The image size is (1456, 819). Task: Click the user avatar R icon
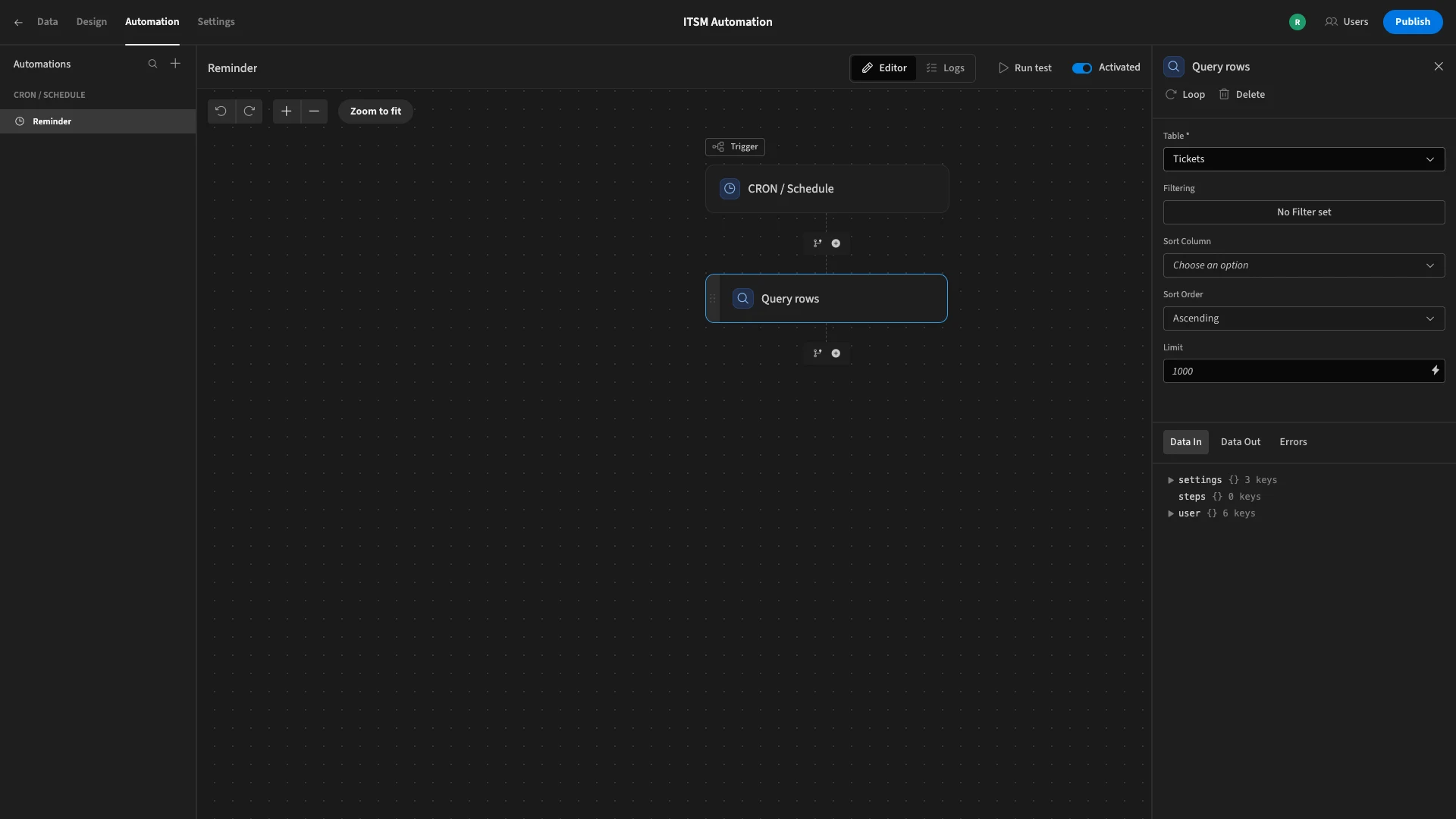tap(1298, 22)
